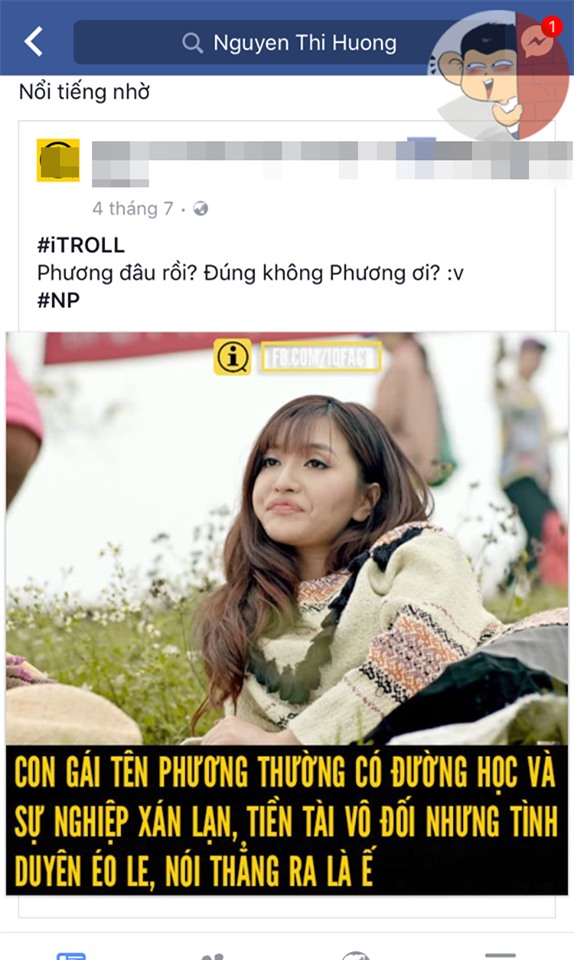
Task: Open the yellow page profile avatar
Action: [58, 160]
